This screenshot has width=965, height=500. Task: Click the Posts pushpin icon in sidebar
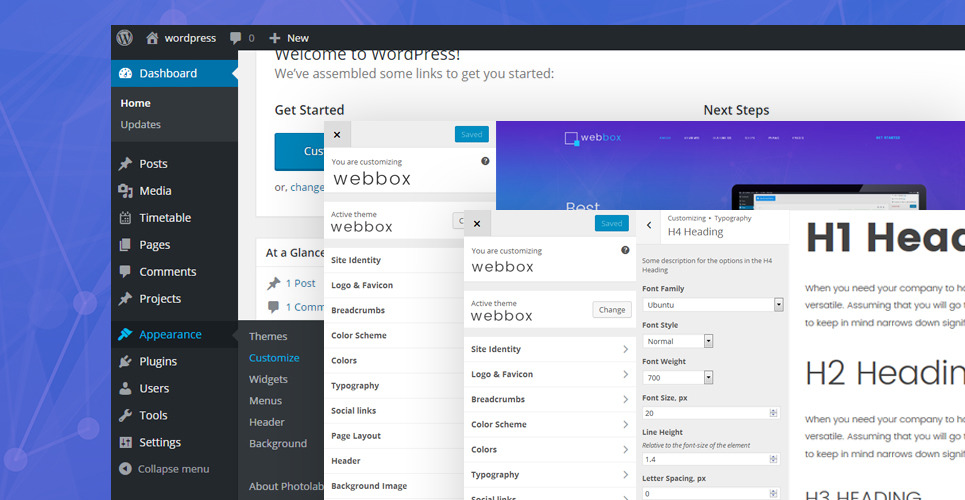[x=125, y=164]
